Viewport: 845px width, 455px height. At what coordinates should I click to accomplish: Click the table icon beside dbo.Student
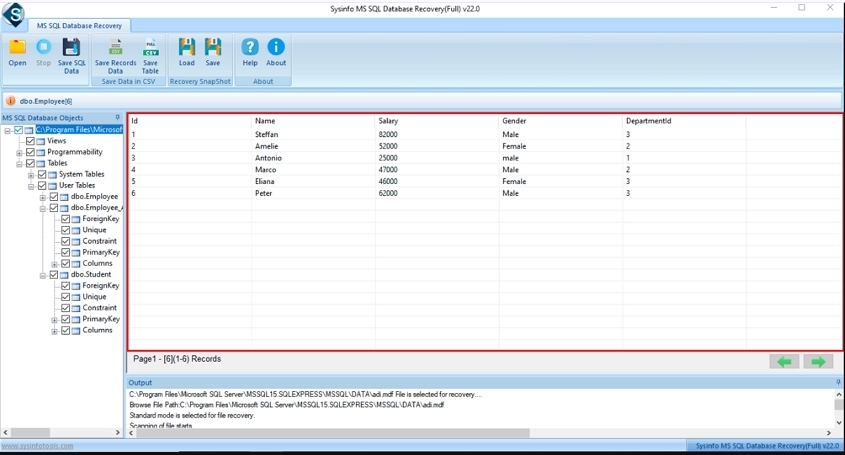tap(64, 275)
